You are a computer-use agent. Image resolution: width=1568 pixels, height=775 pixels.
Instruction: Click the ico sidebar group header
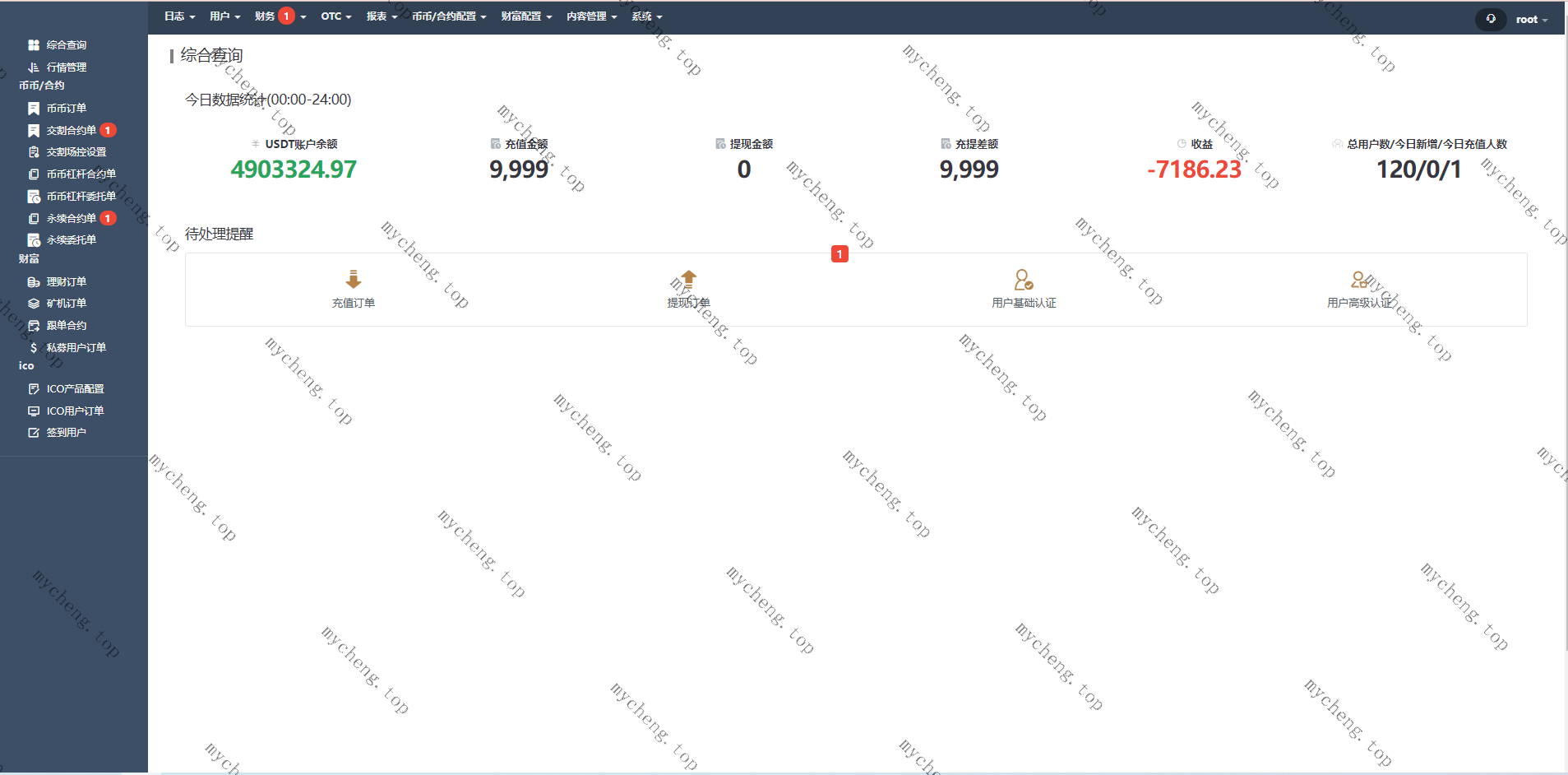click(26, 366)
